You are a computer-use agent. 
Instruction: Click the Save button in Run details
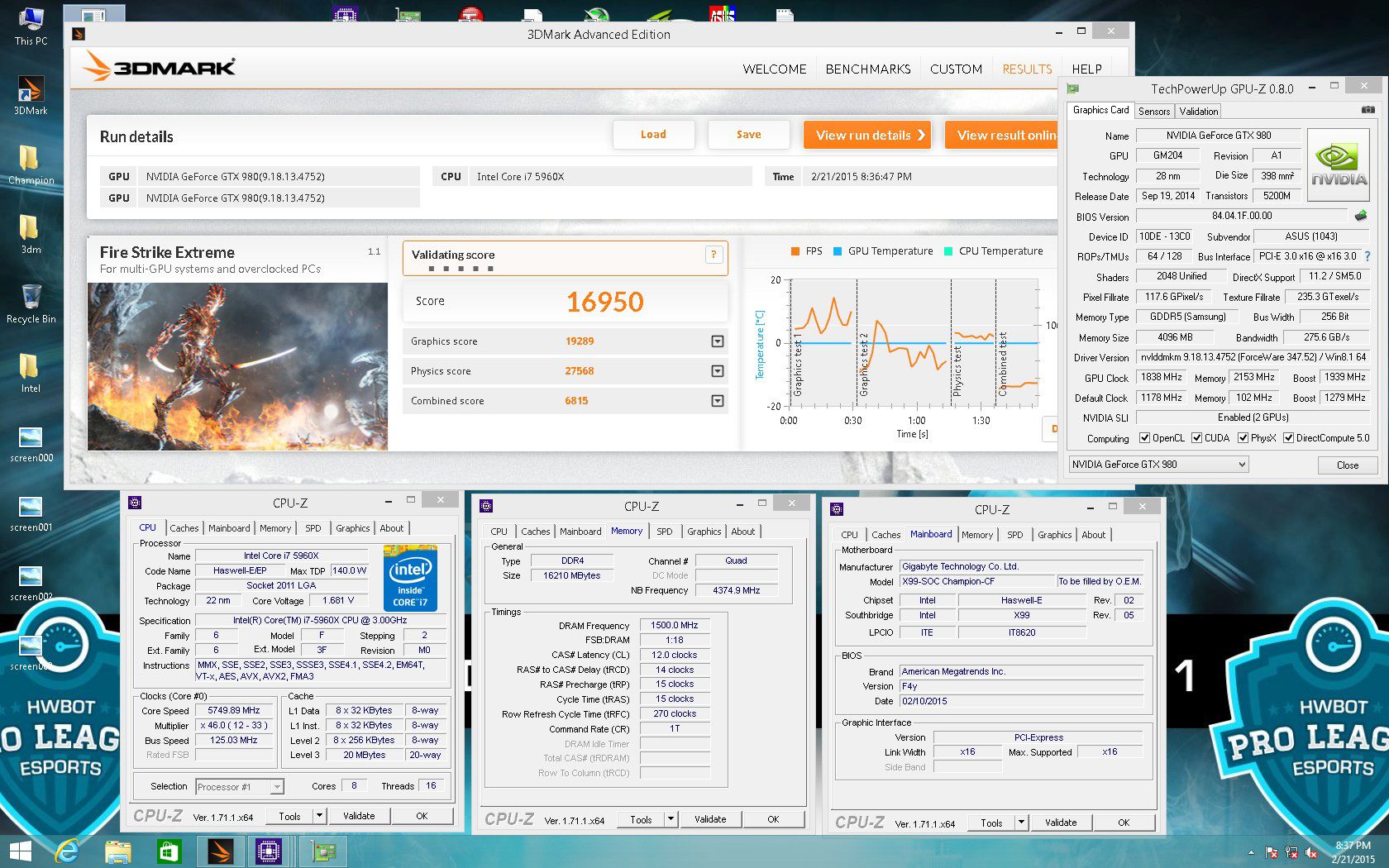(749, 135)
